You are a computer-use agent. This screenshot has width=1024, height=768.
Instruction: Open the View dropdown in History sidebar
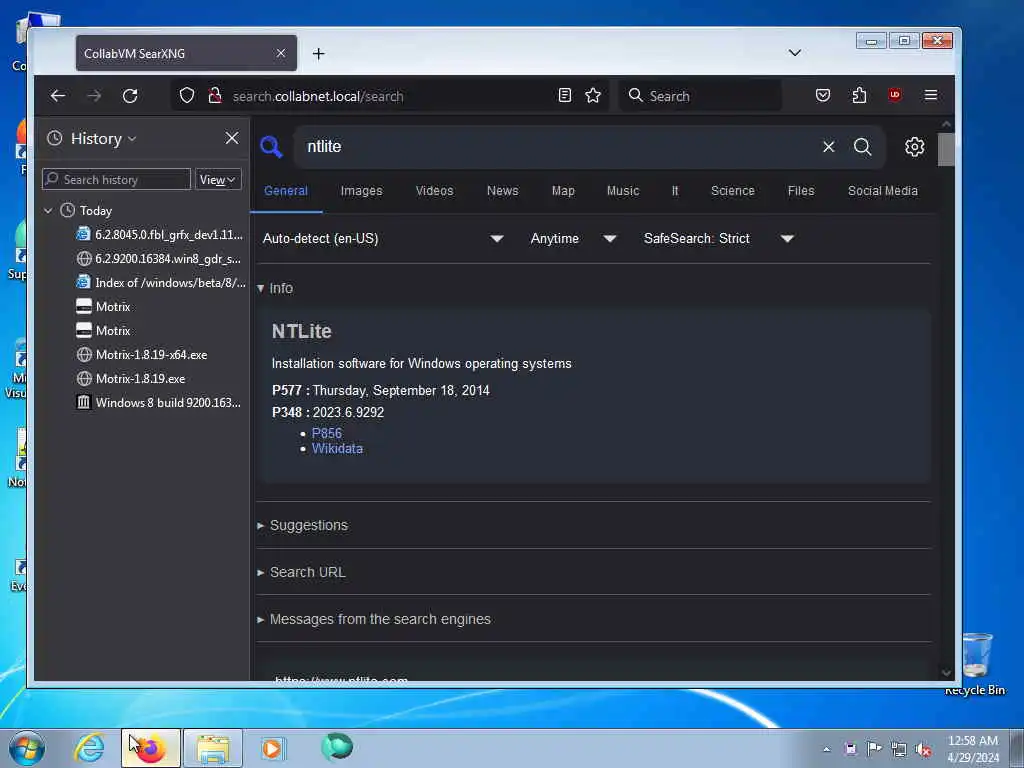click(x=218, y=180)
